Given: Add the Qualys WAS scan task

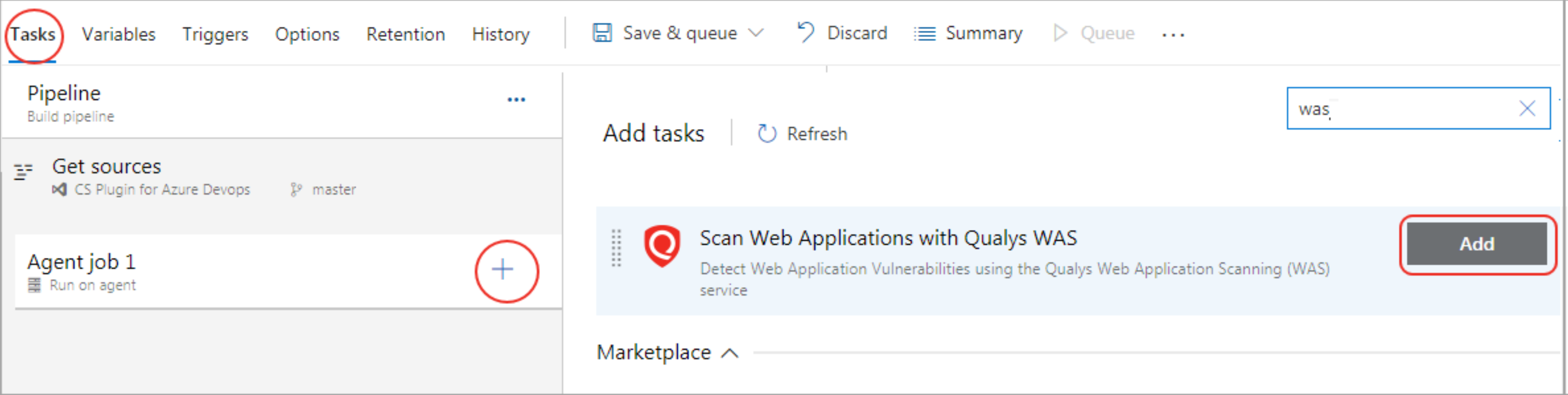Looking at the screenshot, I should click(x=1476, y=244).
